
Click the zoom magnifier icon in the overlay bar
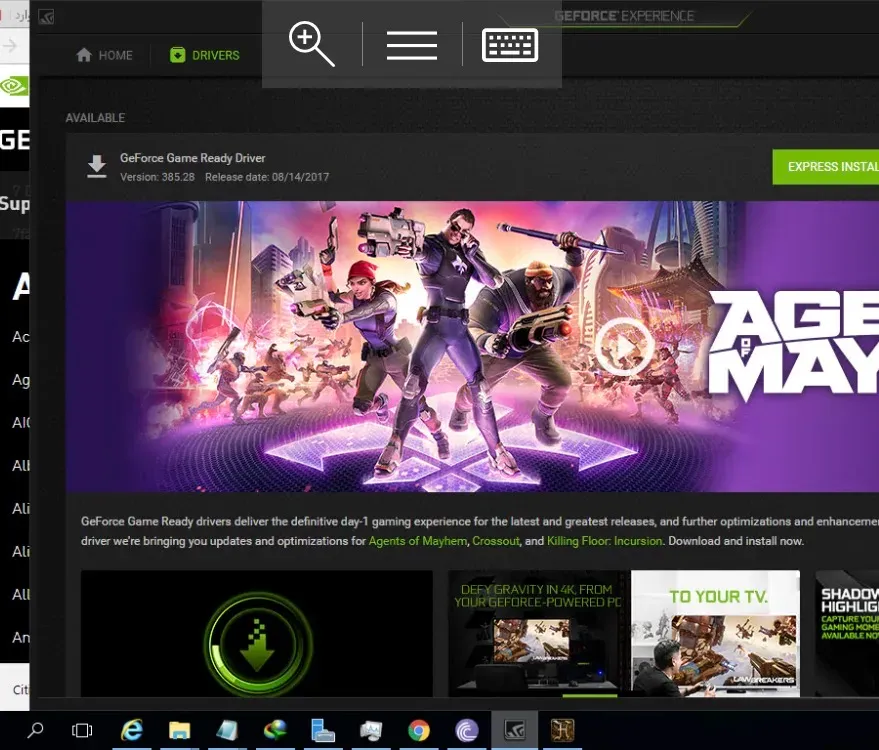312,44
